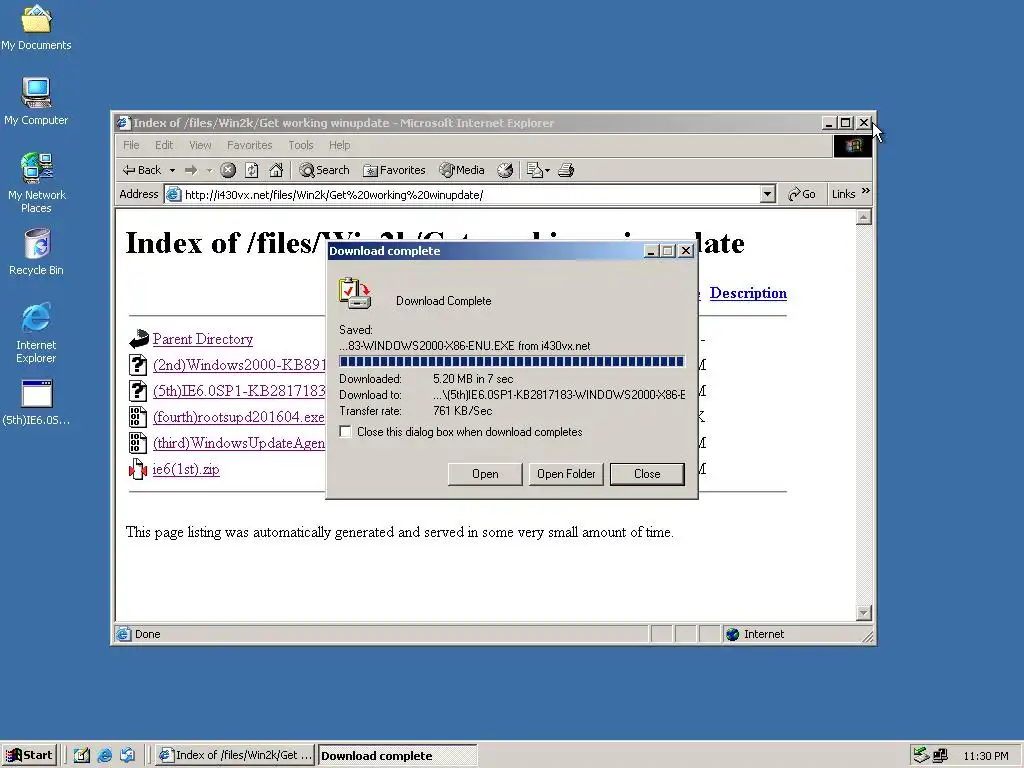The width and height of the screenshot is (1024, 768).
Task: Open the View menu
Action: [x=200, y=145]
